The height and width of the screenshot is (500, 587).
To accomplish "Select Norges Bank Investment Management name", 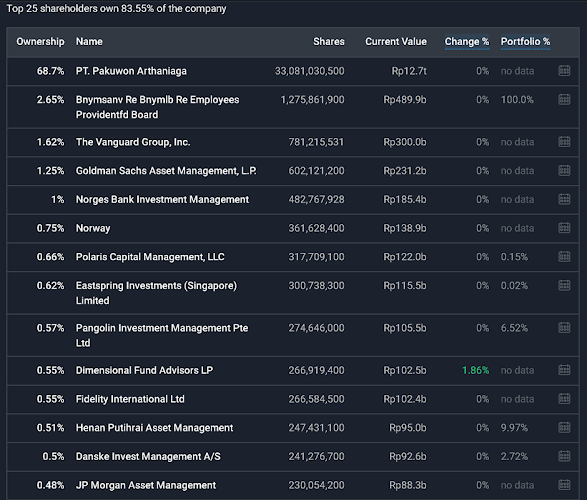I will (x=162, y=199).
